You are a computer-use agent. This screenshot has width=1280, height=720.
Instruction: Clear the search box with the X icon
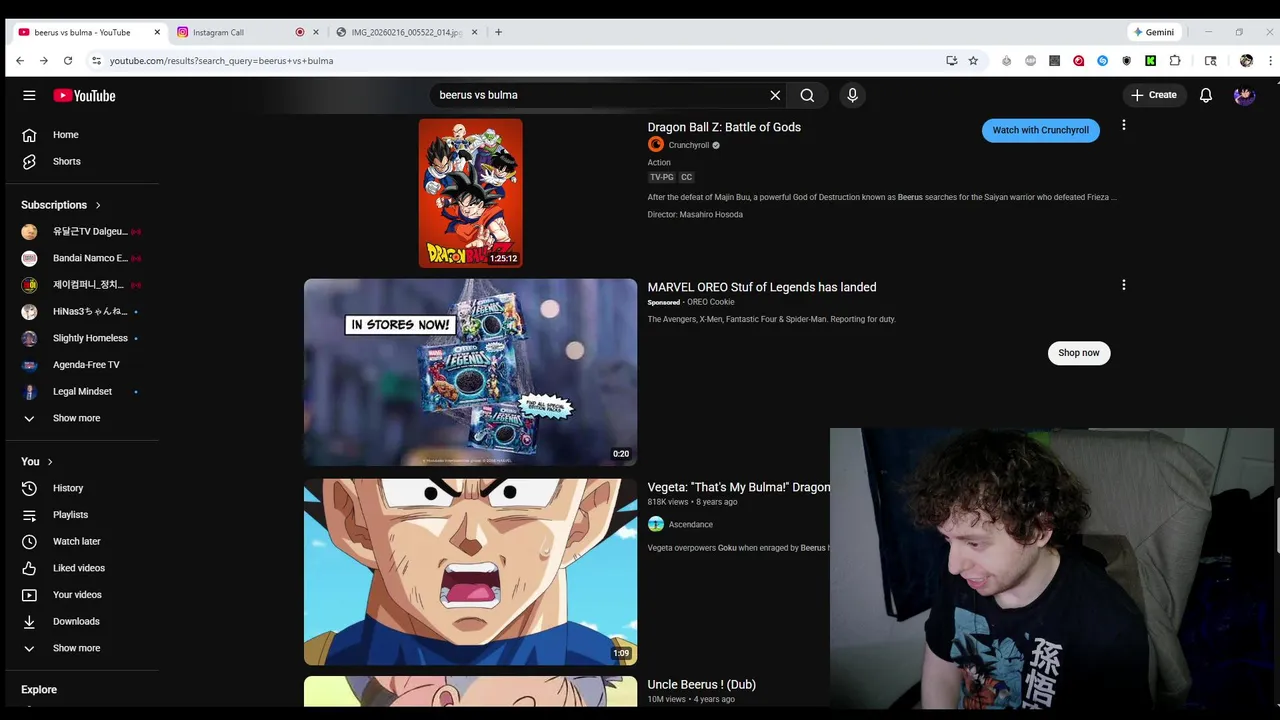coord(775,95)
